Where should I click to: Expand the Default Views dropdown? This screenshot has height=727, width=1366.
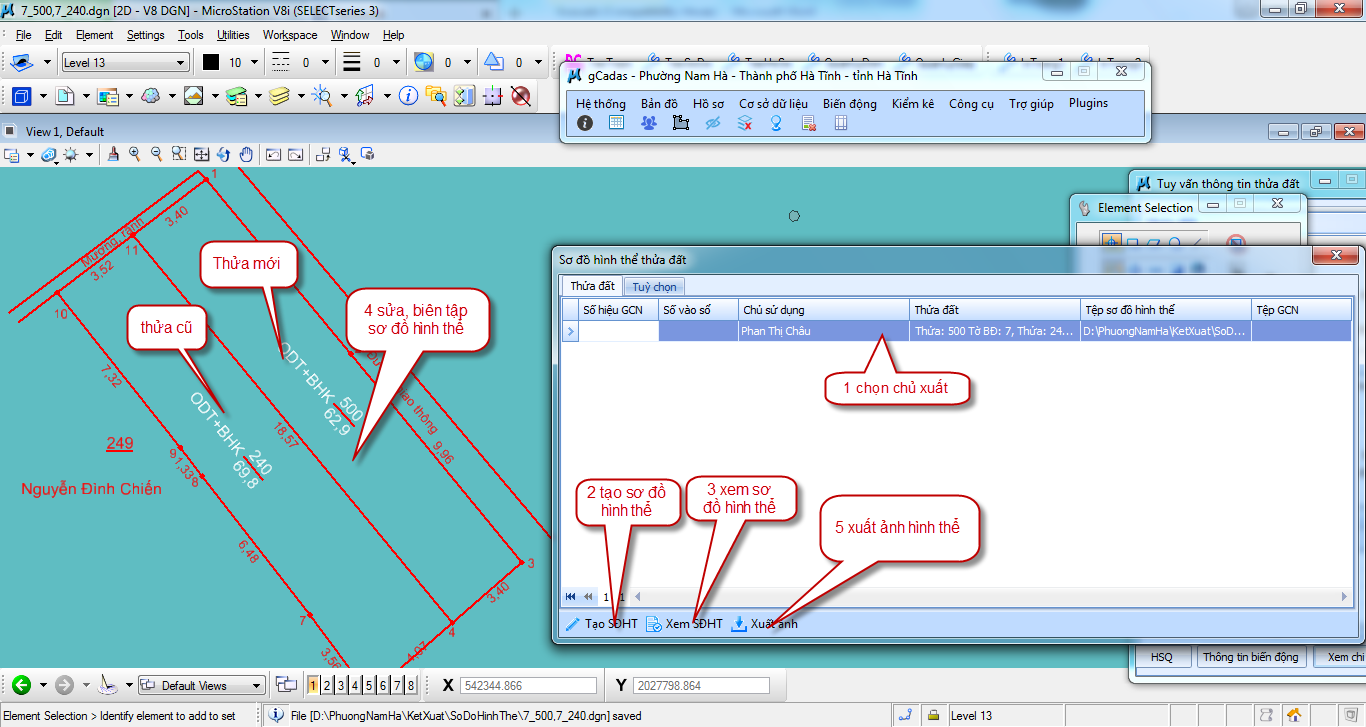point(257,686)
